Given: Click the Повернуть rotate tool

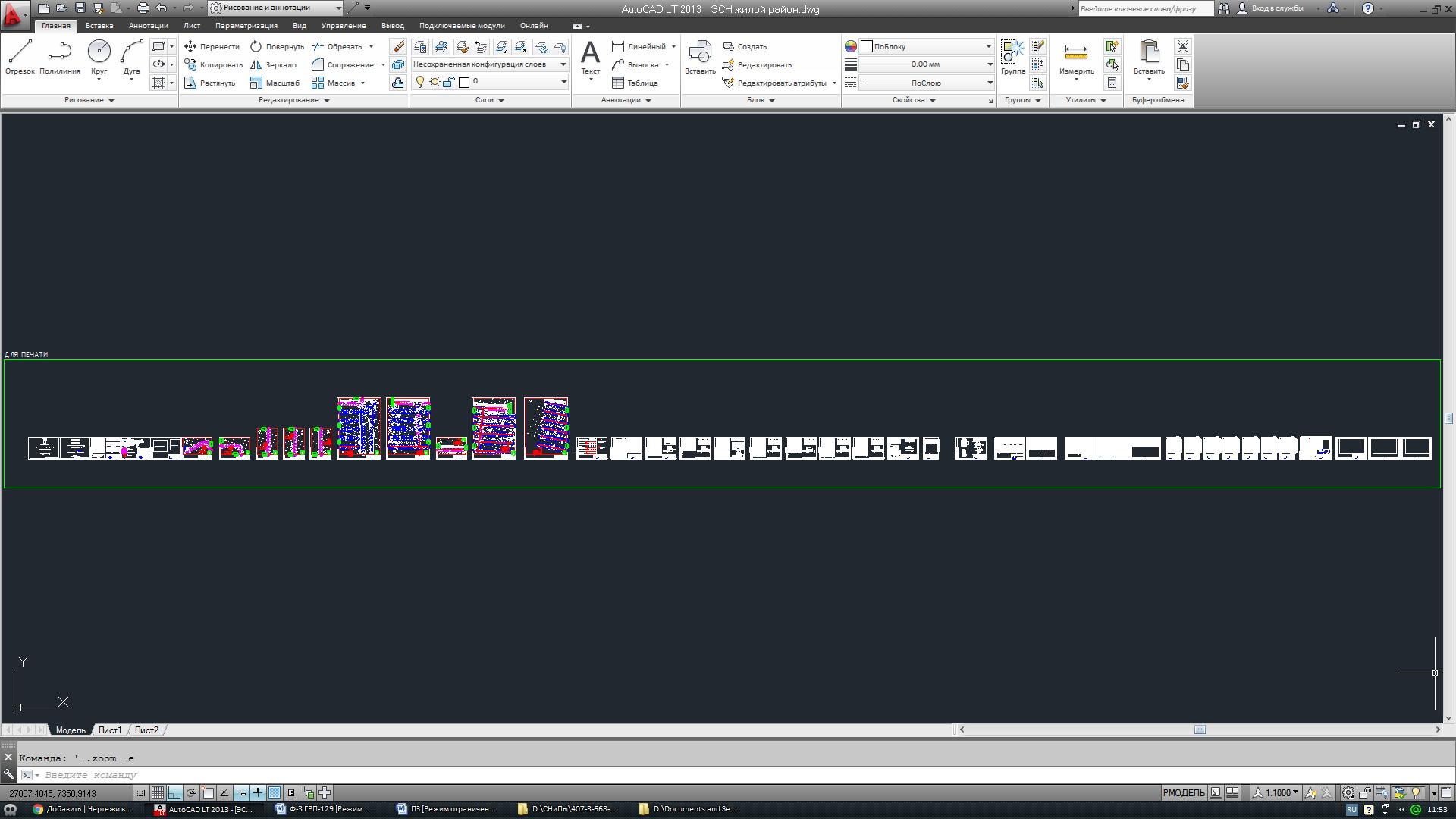Looking at the screenshot, I should click(x=277, y=46).
